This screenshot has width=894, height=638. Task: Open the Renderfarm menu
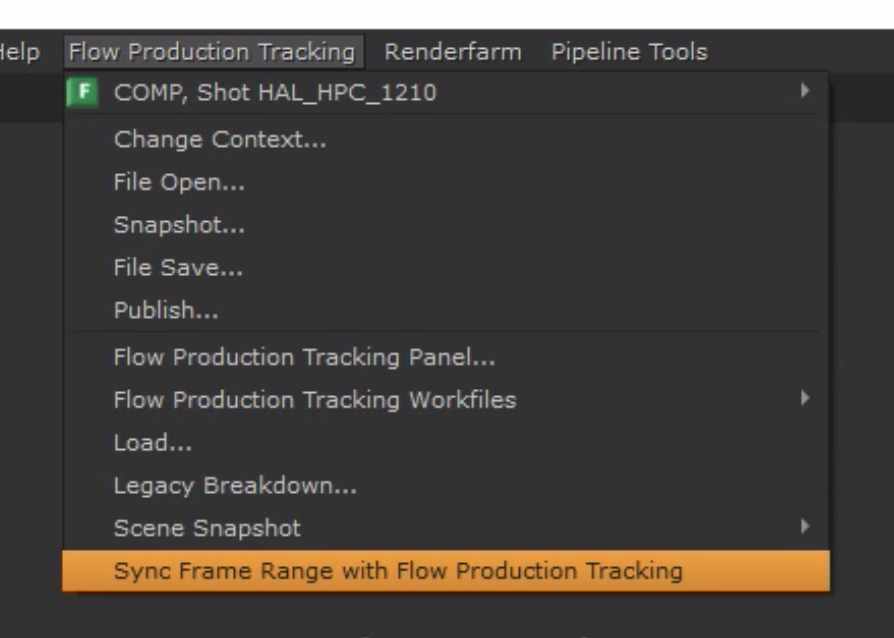point(453,52)
